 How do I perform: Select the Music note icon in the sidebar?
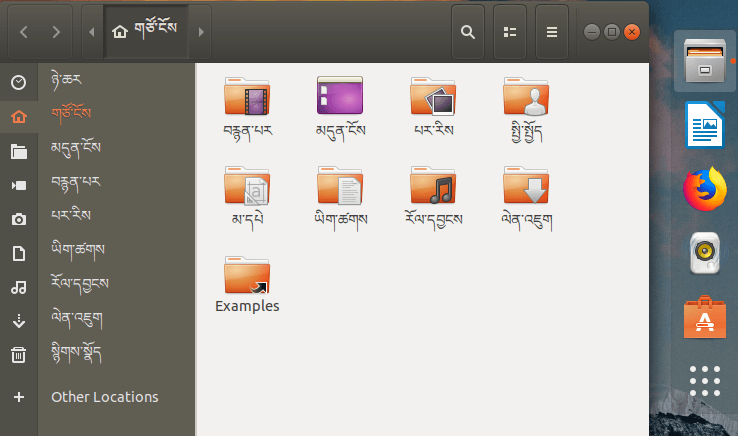(18, 287)
